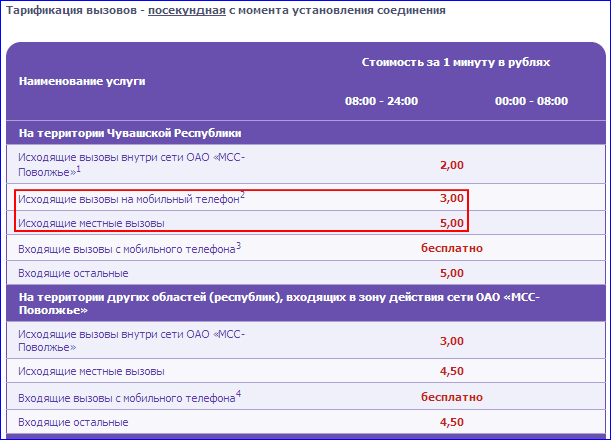Click section heading «На территории Чувашской Республики»
611x440 pixels.
[130, 133]
